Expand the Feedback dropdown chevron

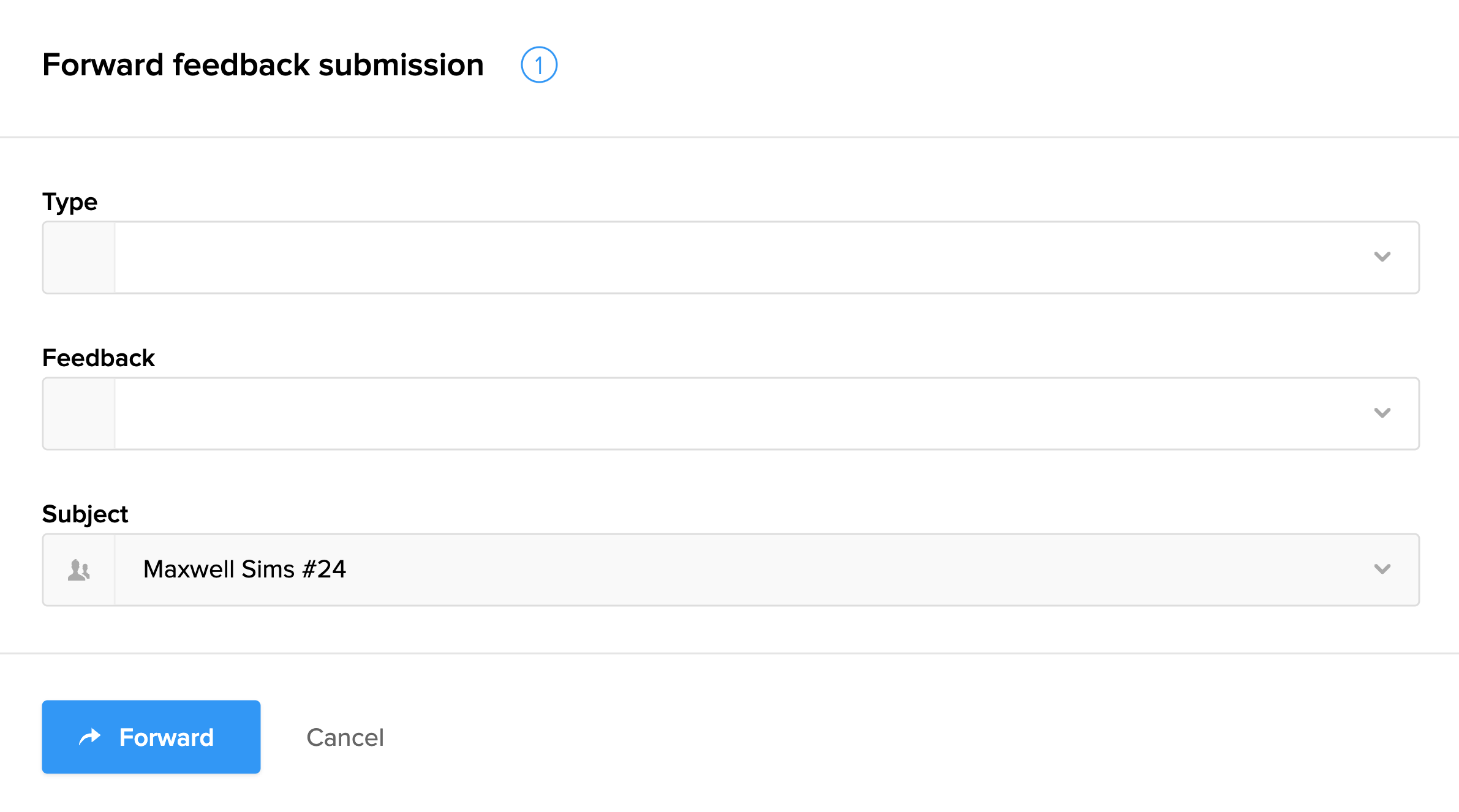click(1382, 413)
